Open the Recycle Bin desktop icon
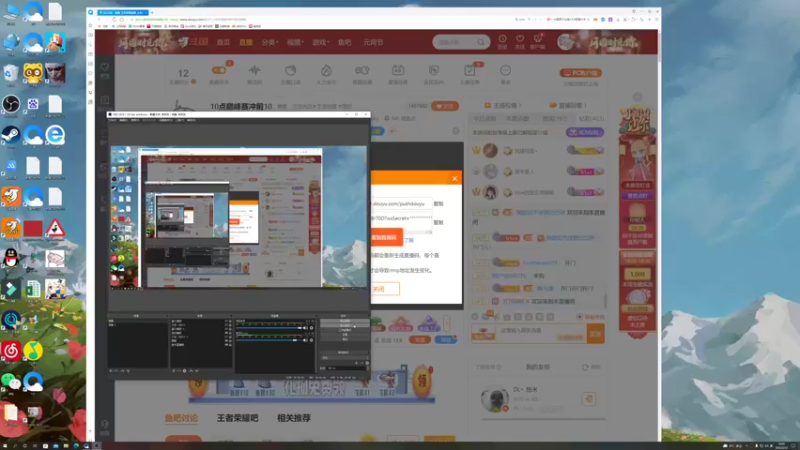Screen dimensions: 800x450 point(11,74)
